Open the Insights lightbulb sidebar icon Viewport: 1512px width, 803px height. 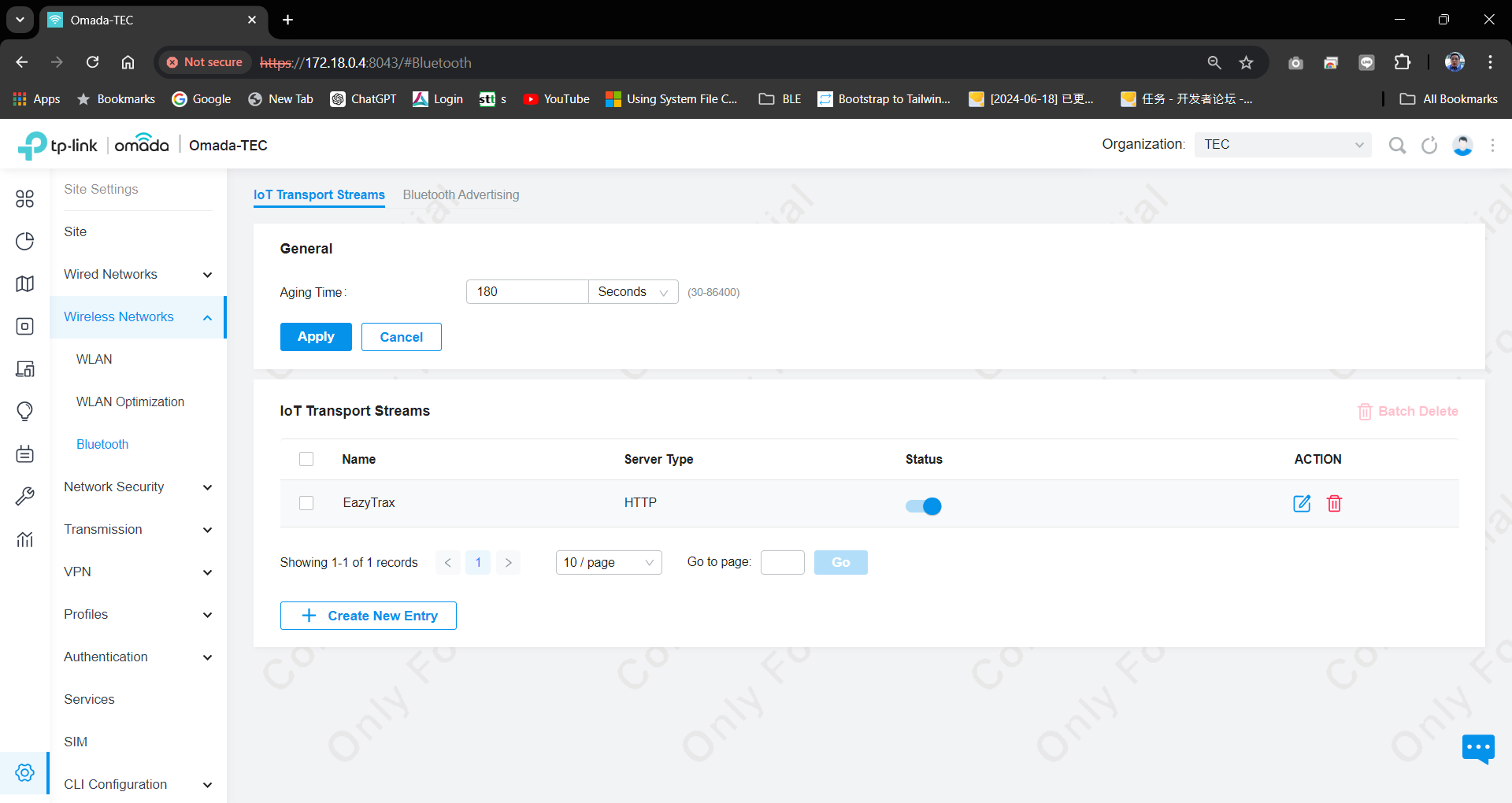pos(24,411)
